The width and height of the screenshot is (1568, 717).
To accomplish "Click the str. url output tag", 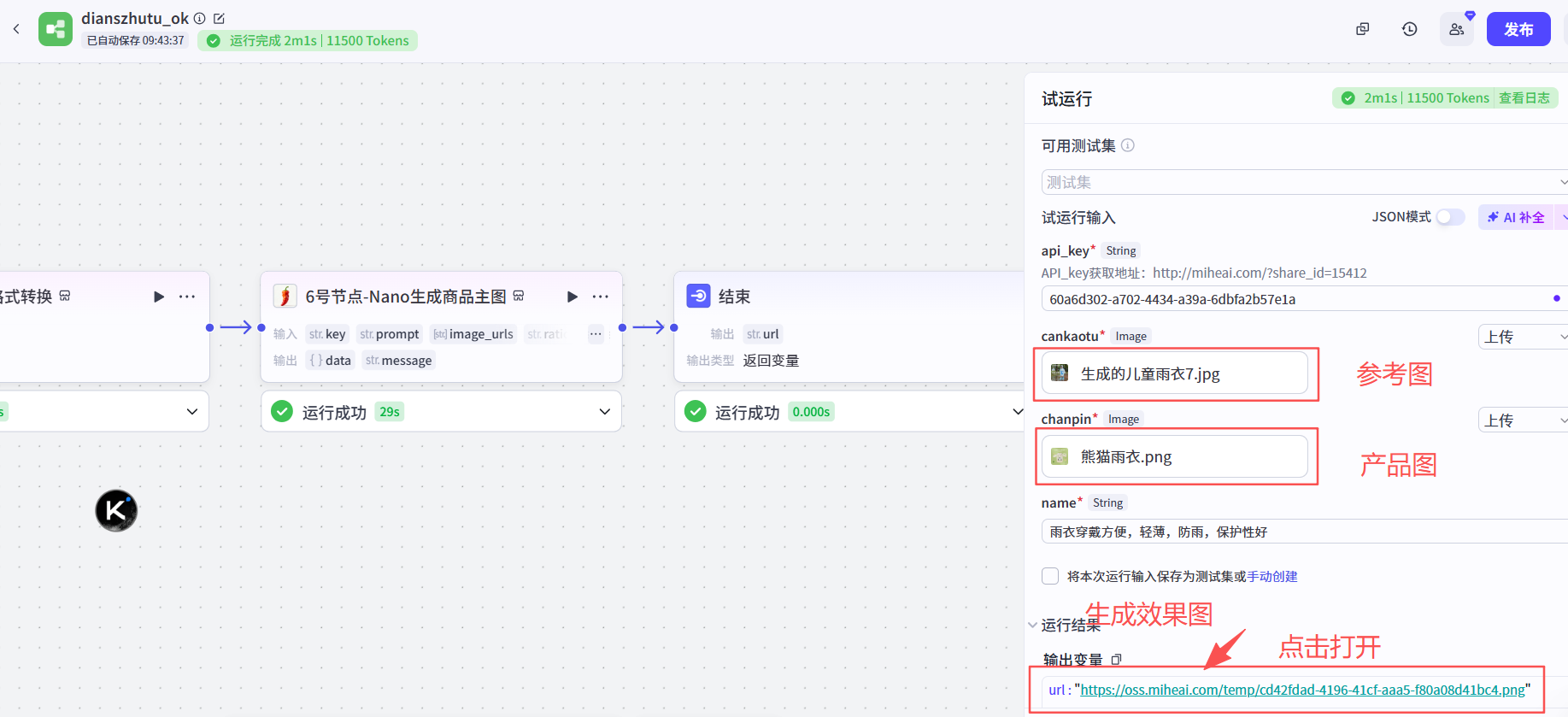I will (763, 334).
